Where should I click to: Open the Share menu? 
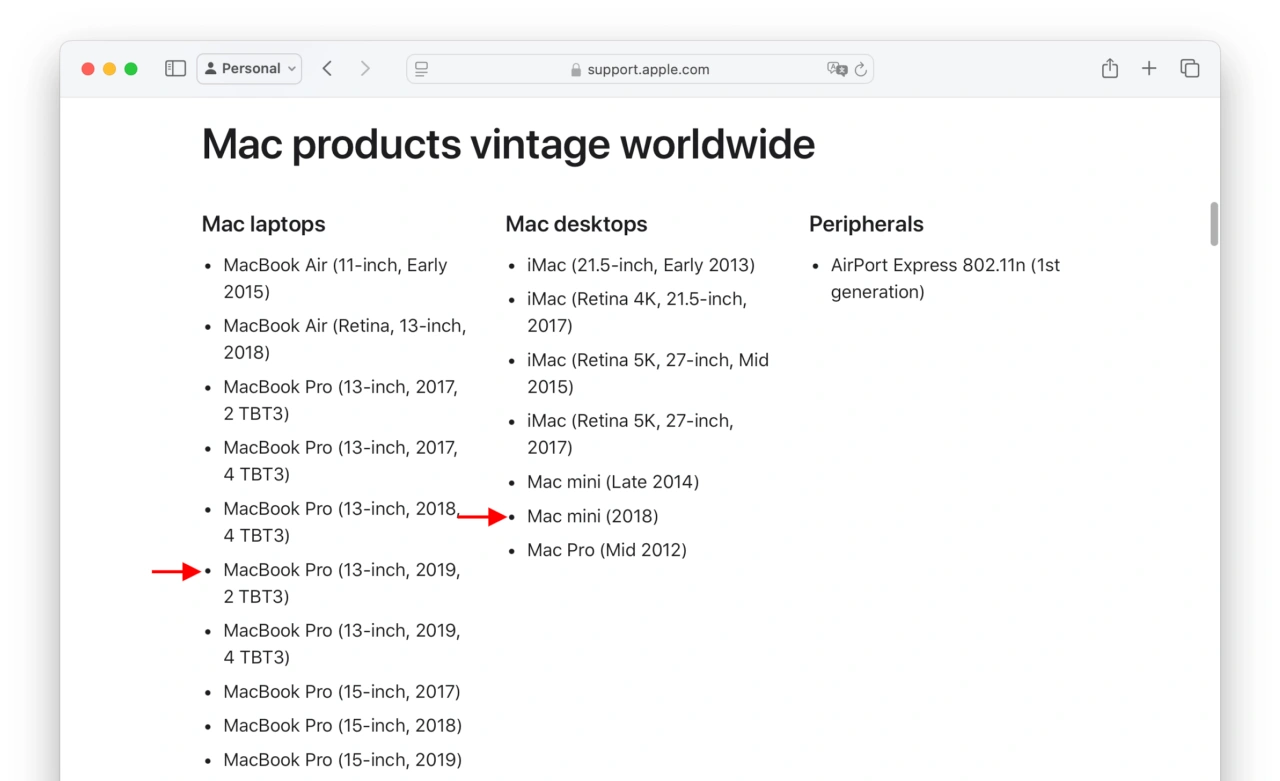[x=1109, y=69]
